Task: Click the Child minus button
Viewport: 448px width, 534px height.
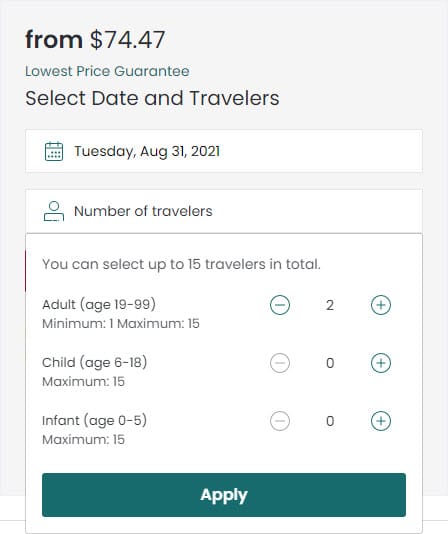Action: click(280, 363)
